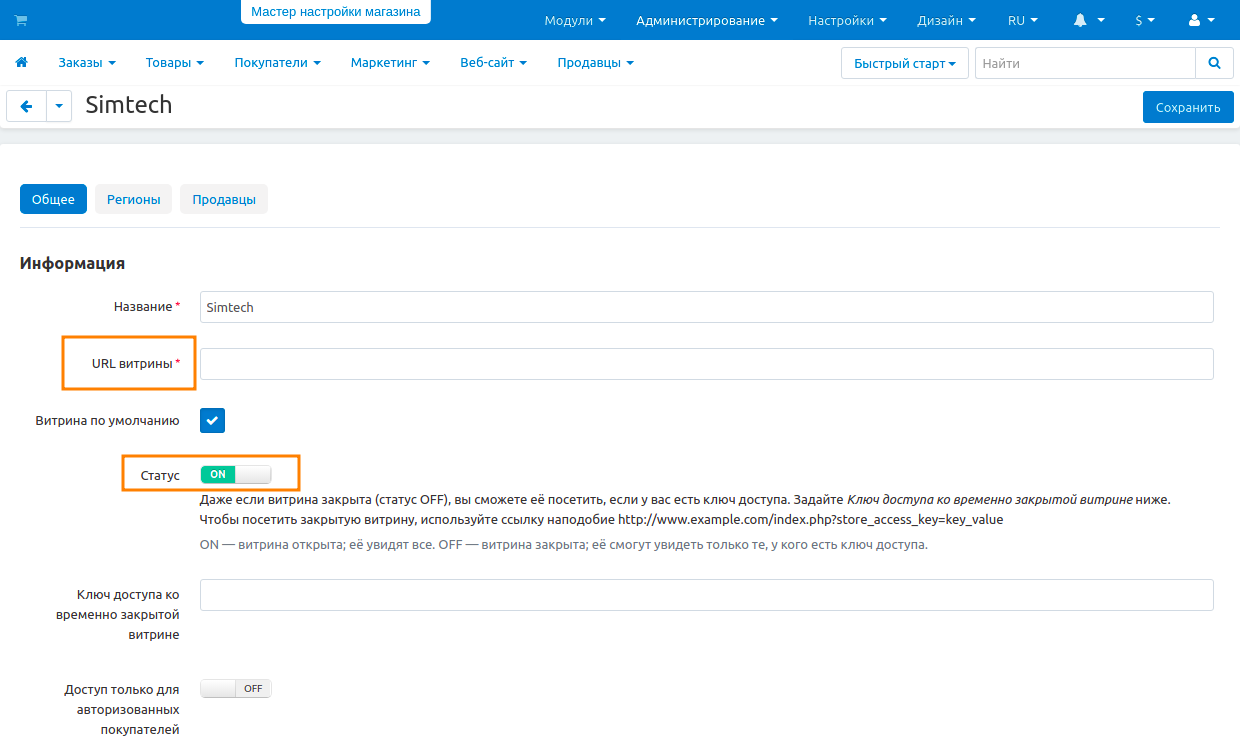Open the notifications bell menu
This screenshot has height=751, width=1240.
(x=1088, y=20)
